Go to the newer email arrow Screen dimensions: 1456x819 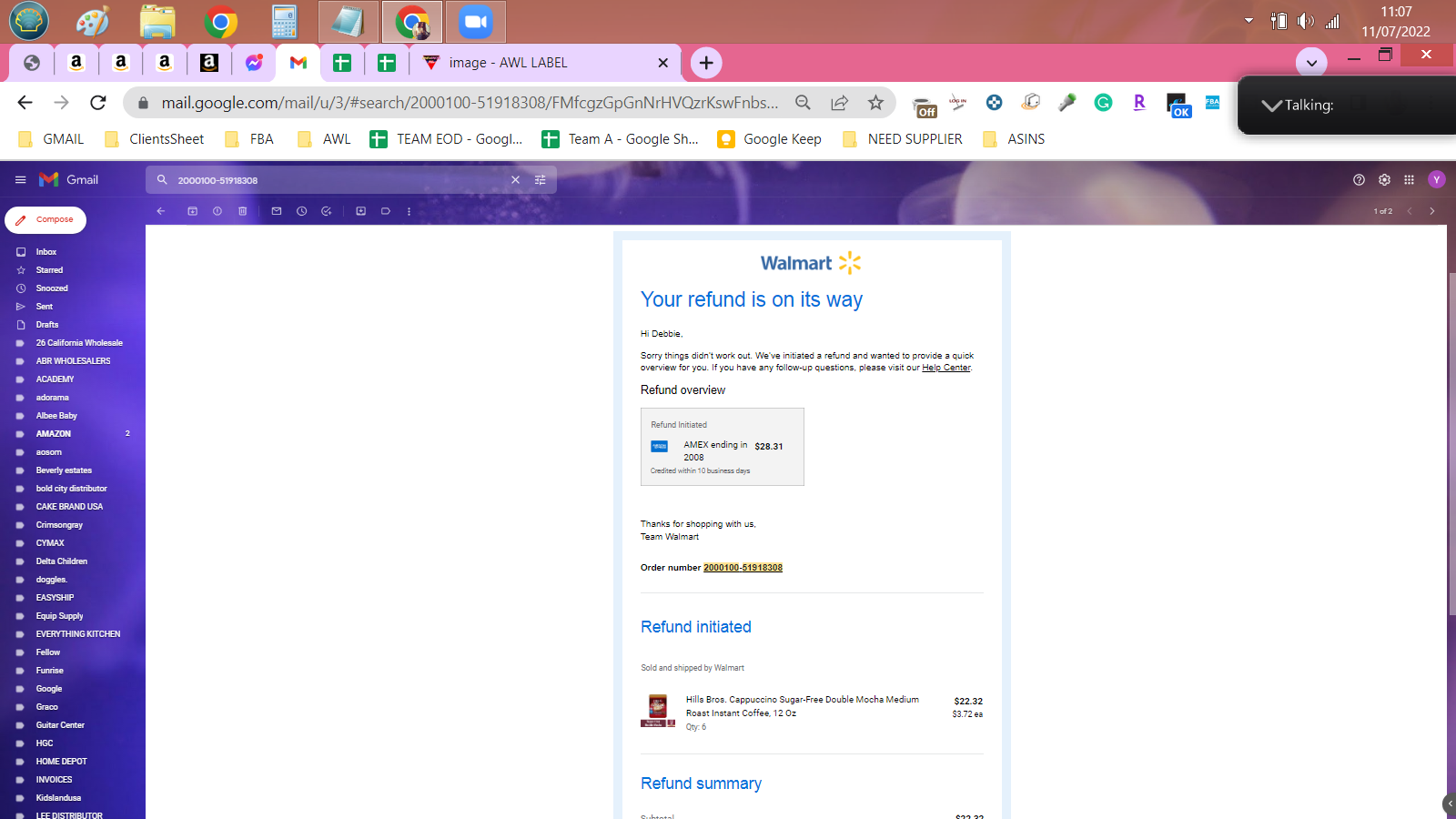pos(1410,211)
